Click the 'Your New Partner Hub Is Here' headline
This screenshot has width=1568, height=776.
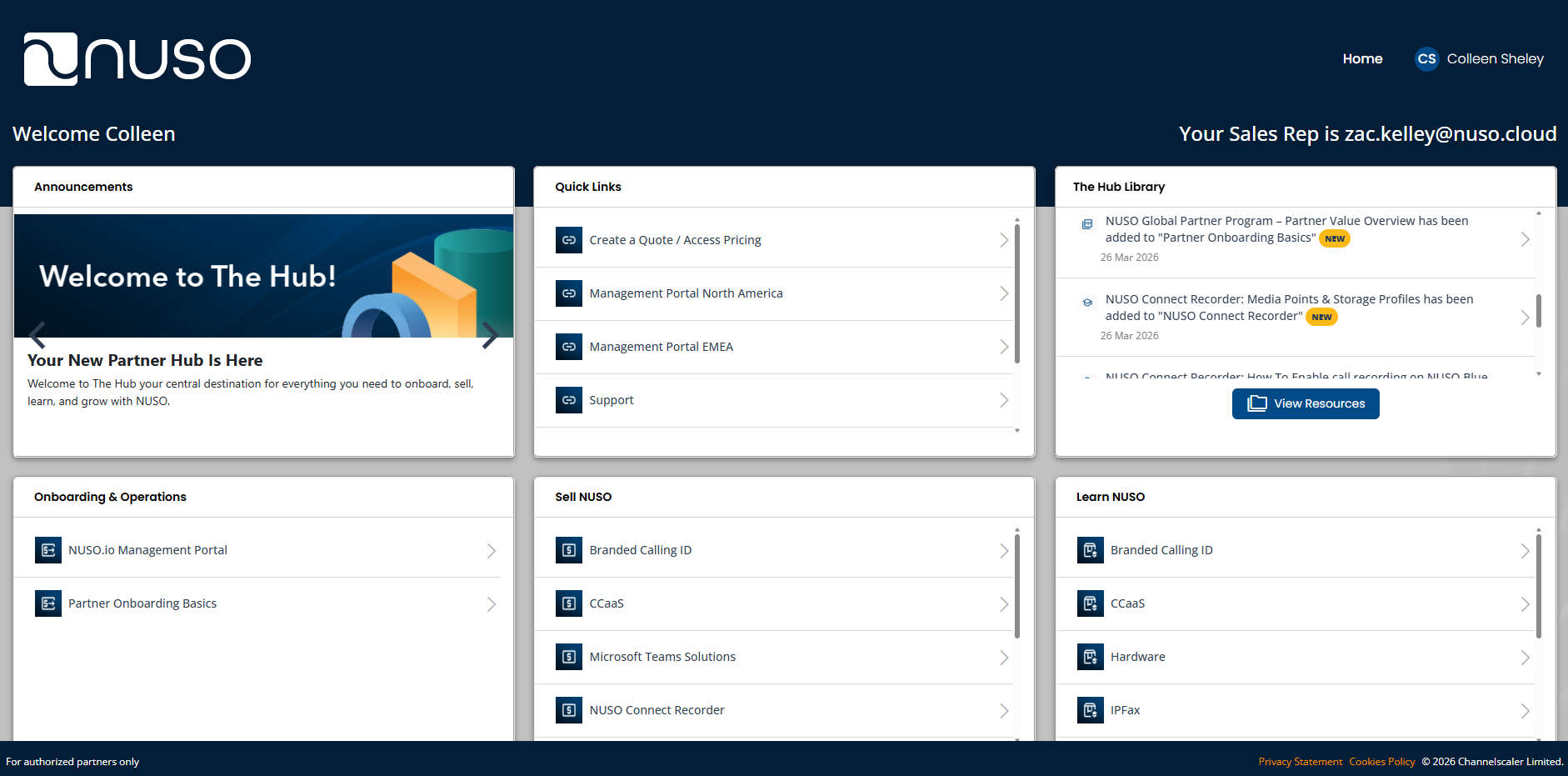(x=145, y=360)
